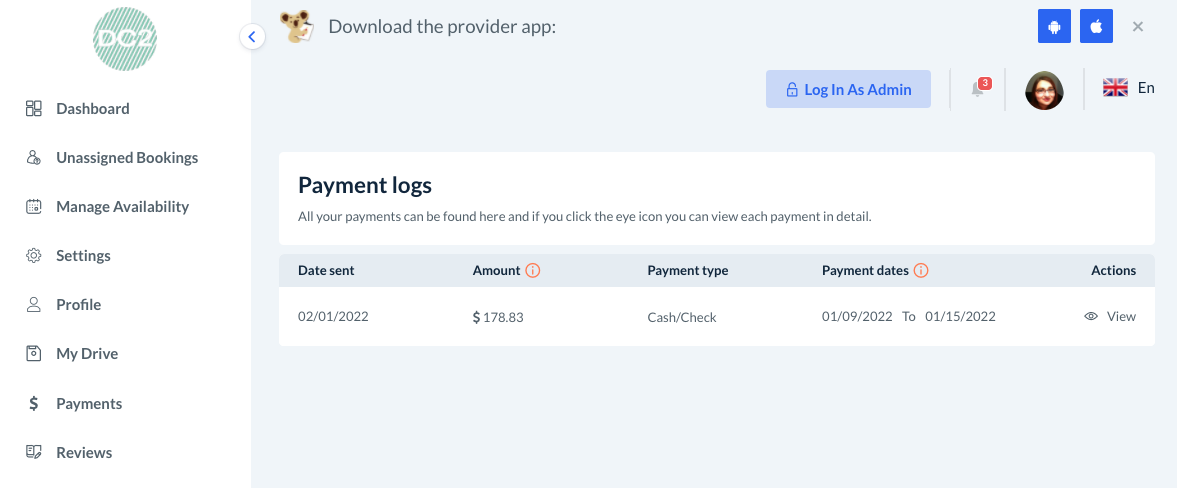
Task: Click the Payment dates info icon
Action: coord(921,270)
